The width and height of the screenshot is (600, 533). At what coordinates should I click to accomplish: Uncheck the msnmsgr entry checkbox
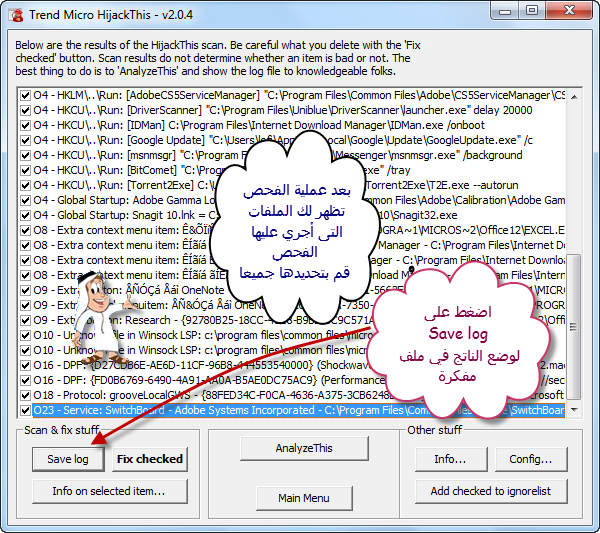(x=25, y=155)
